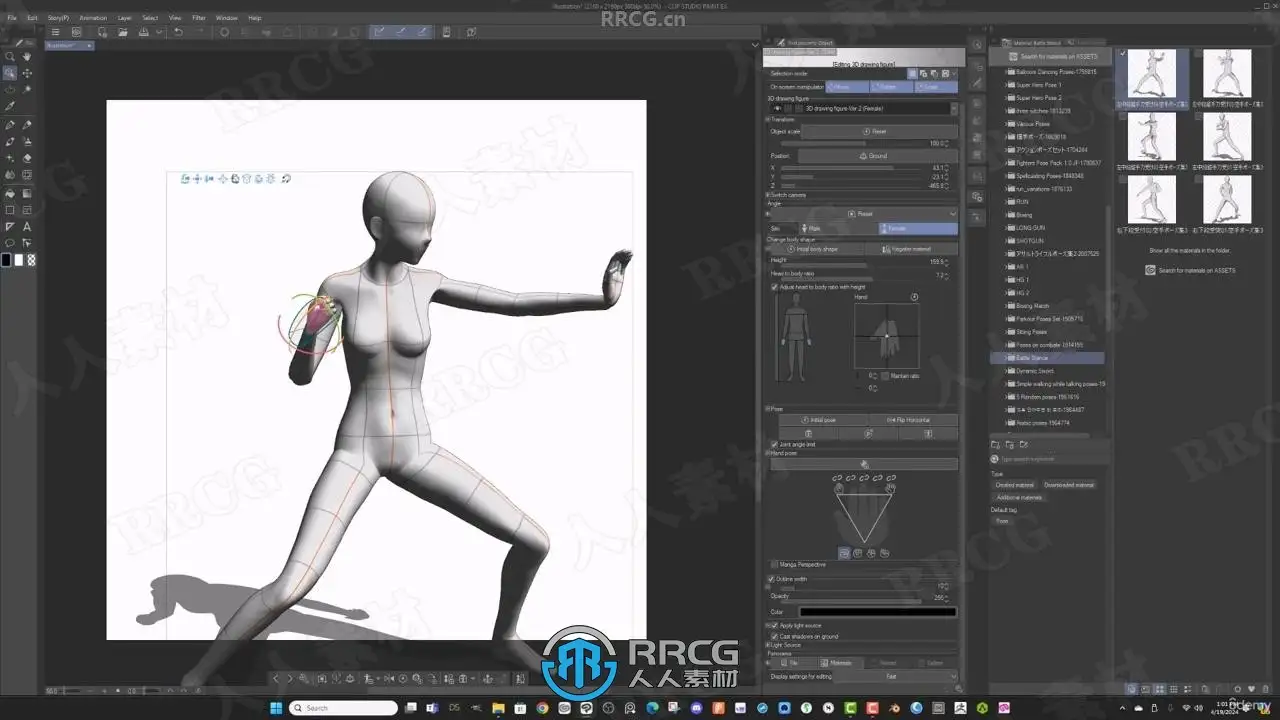Open the File menu
This screenshot has width=1280, height=720.
pyautogui.click(x=12, y=18)
